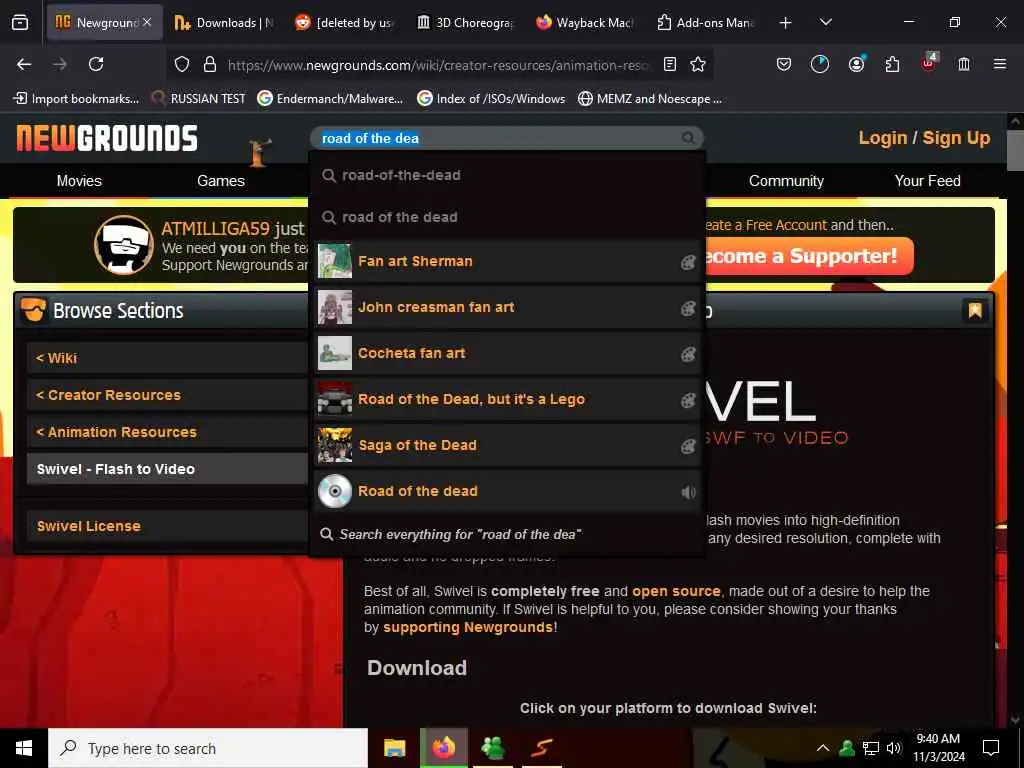Toggle reader view icon in address bar

pyautogui.click(x=669, y=64)
